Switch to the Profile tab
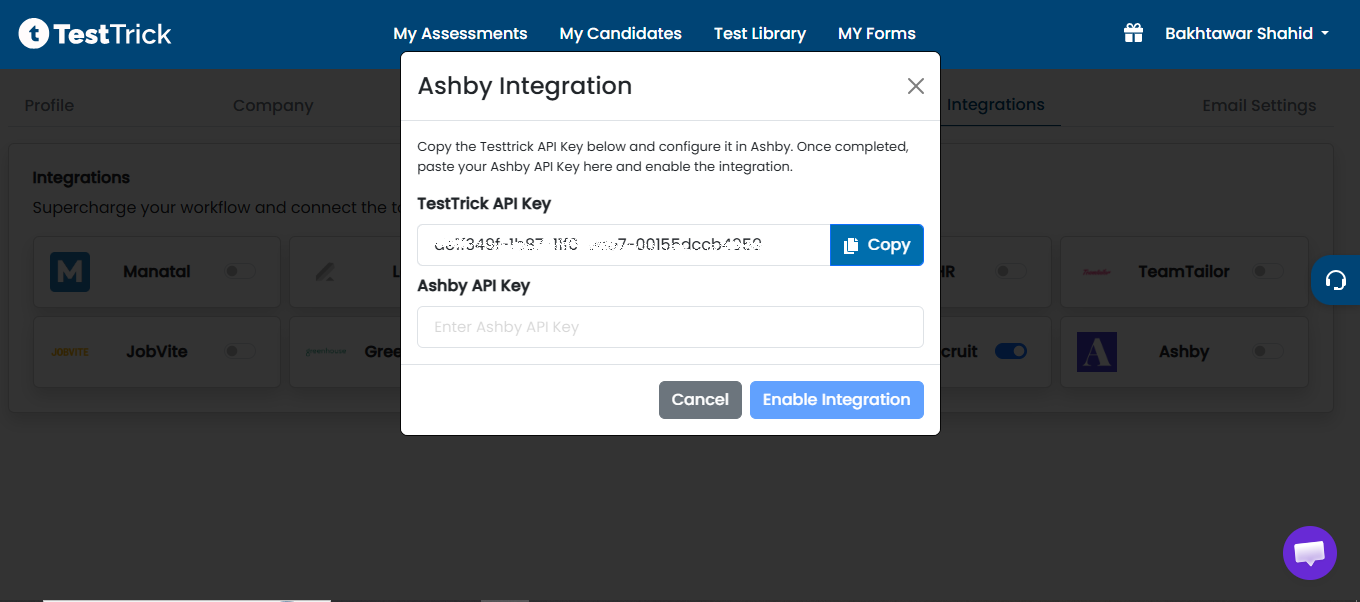Screen dimensions: 1360x602 49,105
